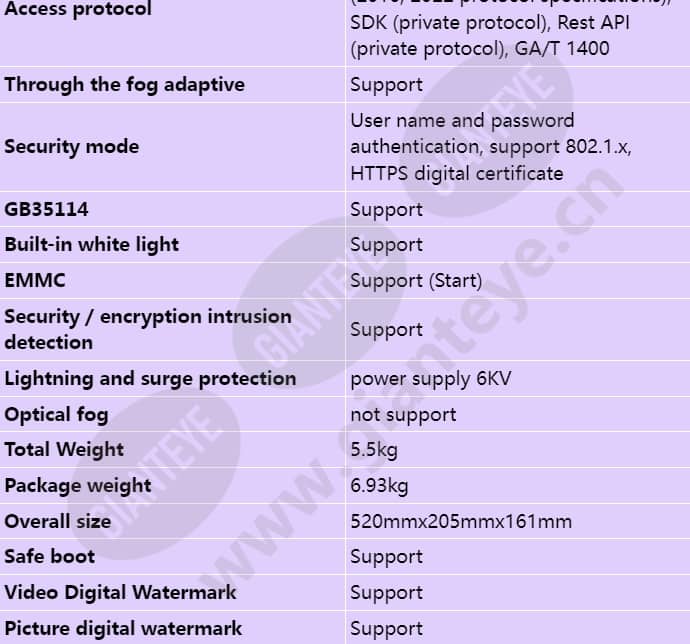Select the "Built-in white light" label
Viewport: 690px width, 644px height.
91,244
